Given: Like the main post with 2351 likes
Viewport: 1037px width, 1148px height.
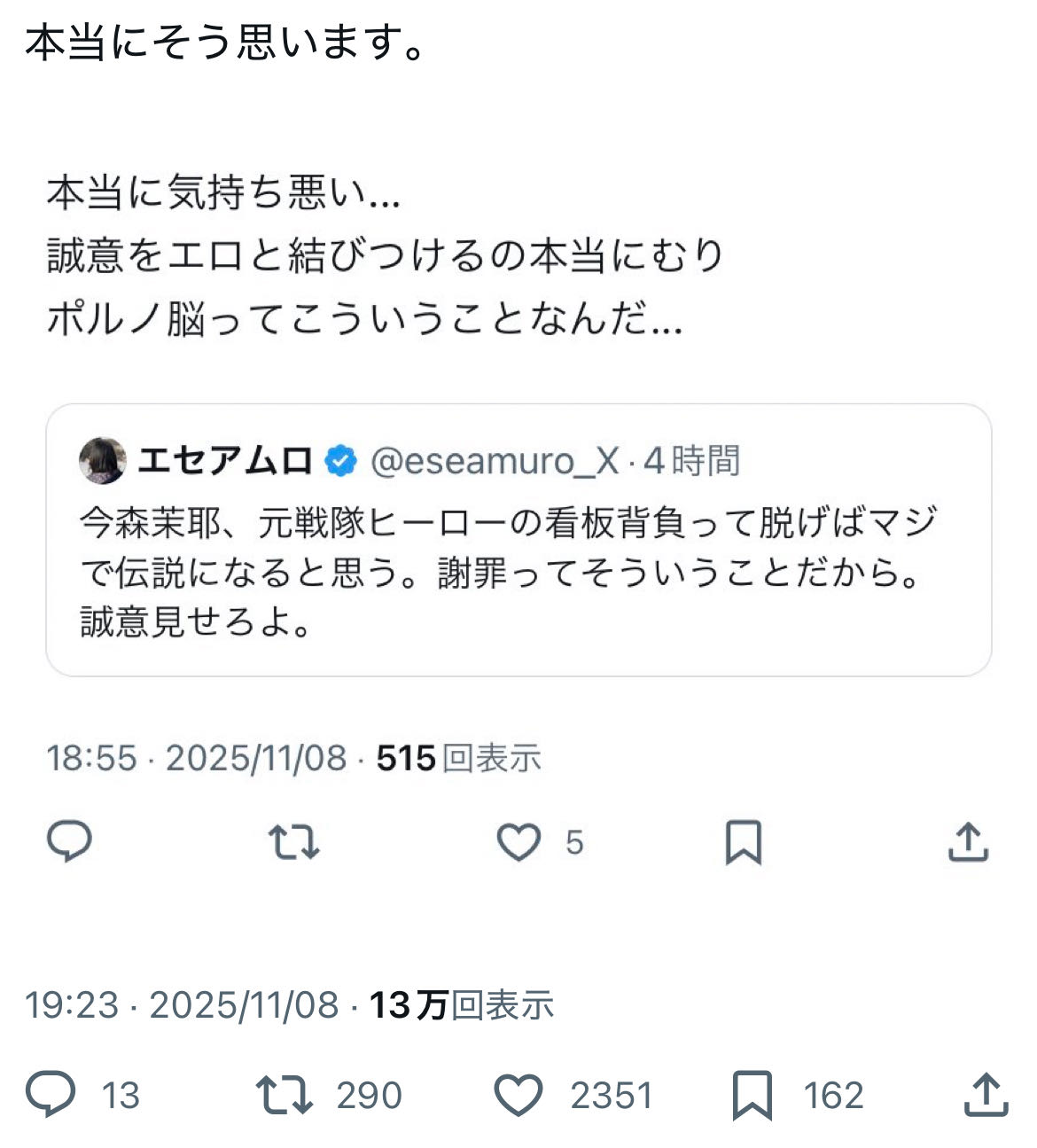Looking at the screenshot, I should pyautogui.click(x=518, y=1095).
